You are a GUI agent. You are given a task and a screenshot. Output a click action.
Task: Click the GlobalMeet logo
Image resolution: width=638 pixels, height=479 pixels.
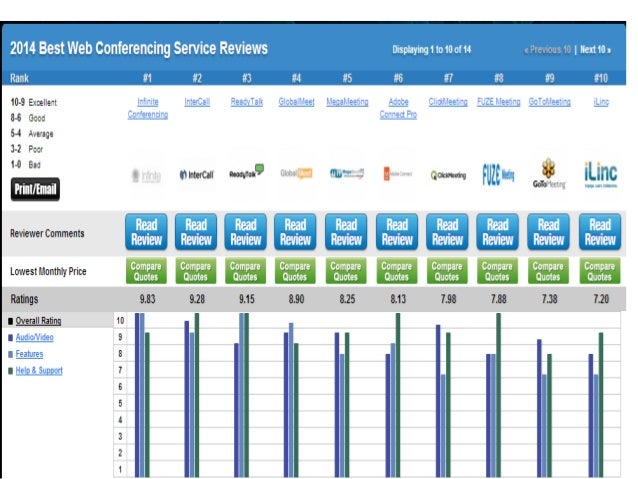pyautogui.click(x=296, y=173)
